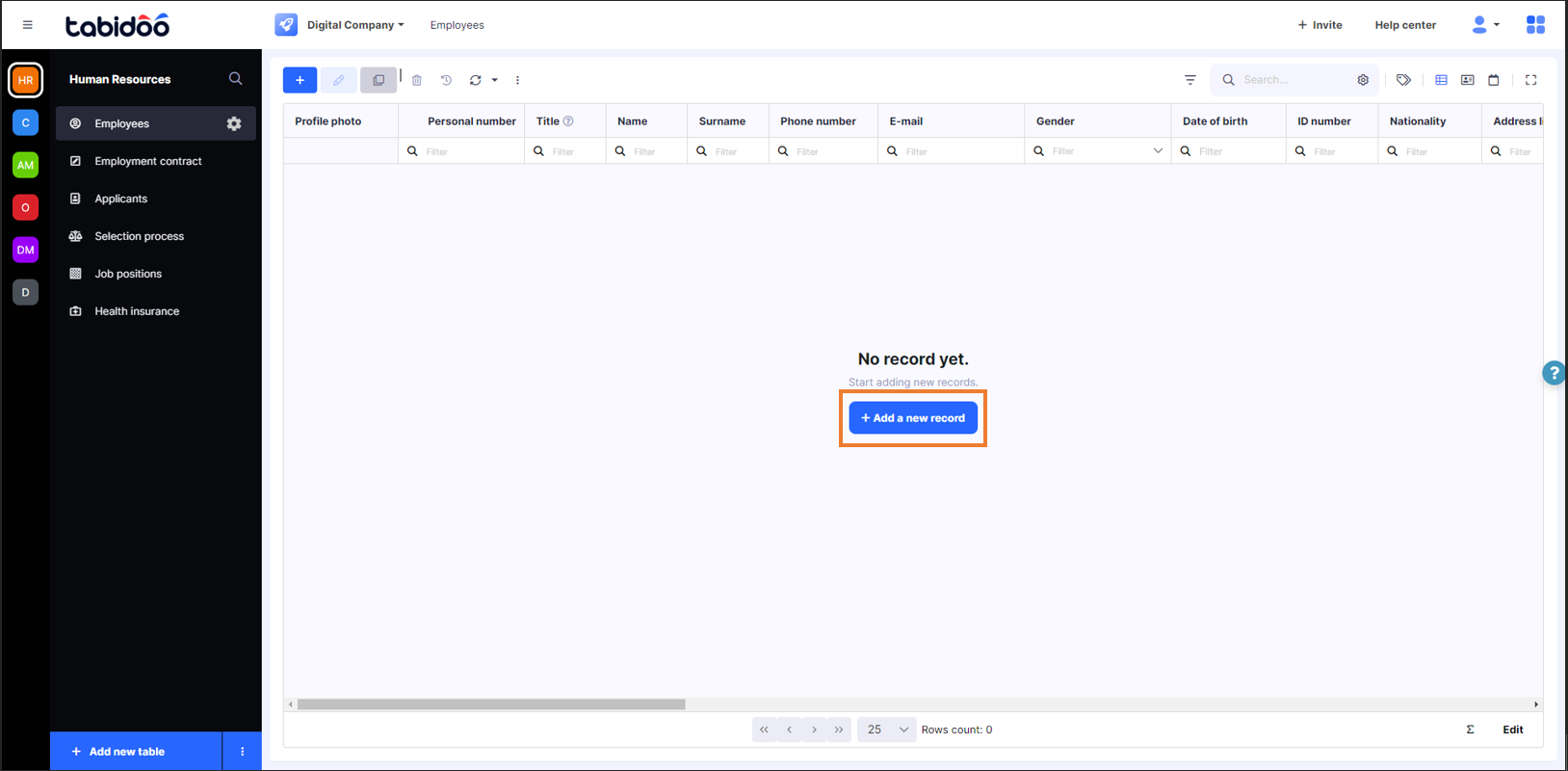Screen dimensions: 1568x771
Task: Select the DM workspace badge
Action: (x=26, y=250)
